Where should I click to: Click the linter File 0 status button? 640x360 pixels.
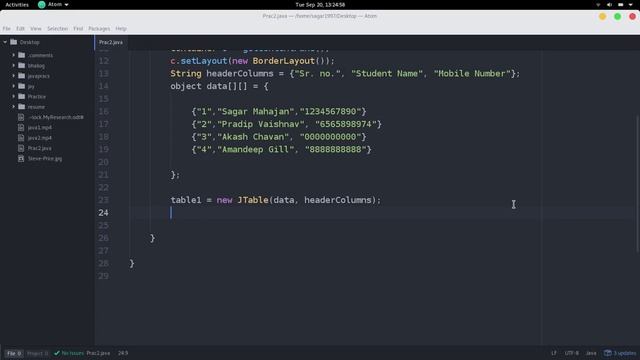point(14,353)
